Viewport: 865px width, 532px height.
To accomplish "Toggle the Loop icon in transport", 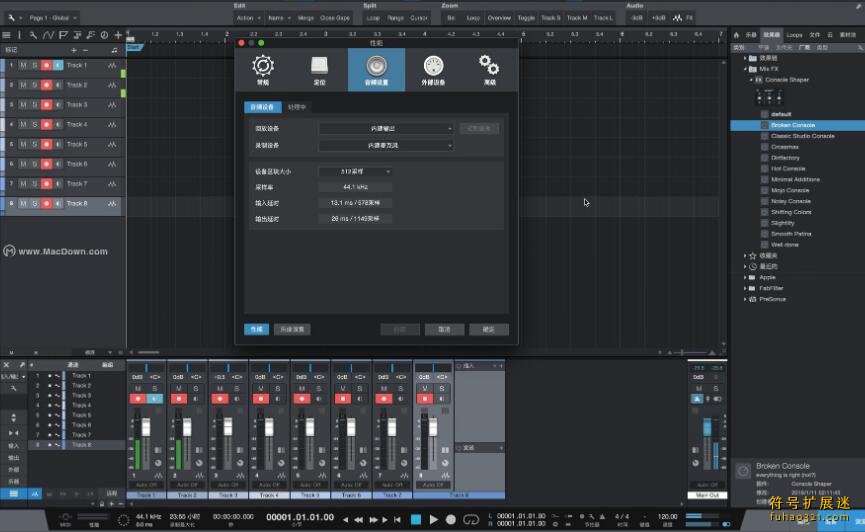I will pos(471,519).
